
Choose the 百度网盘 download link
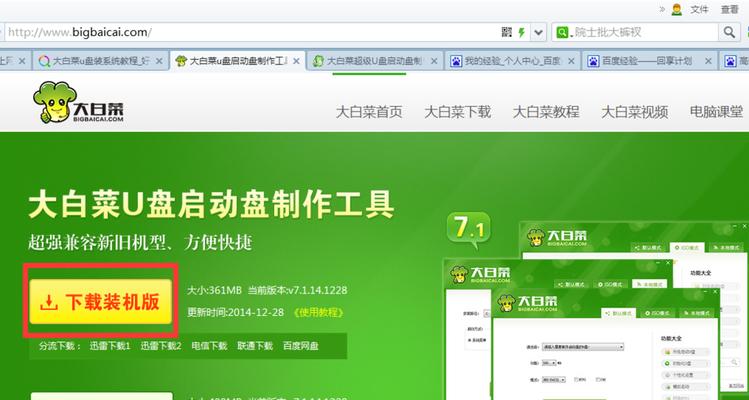click(300, 346)
